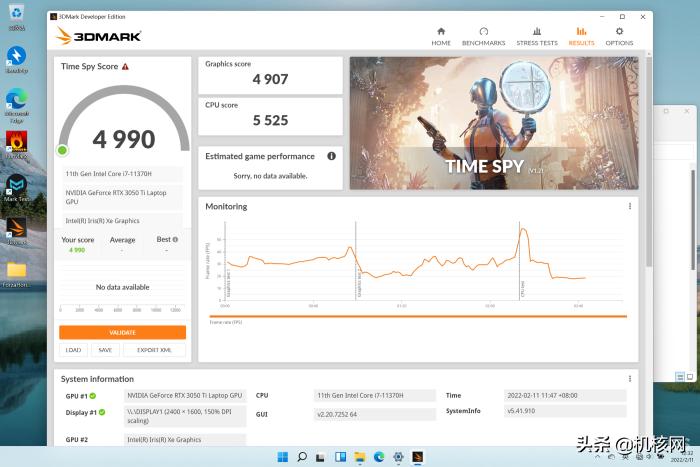The image size is (700, 467).
Task: Open the Windows Start menu
Action: [283, 457]
